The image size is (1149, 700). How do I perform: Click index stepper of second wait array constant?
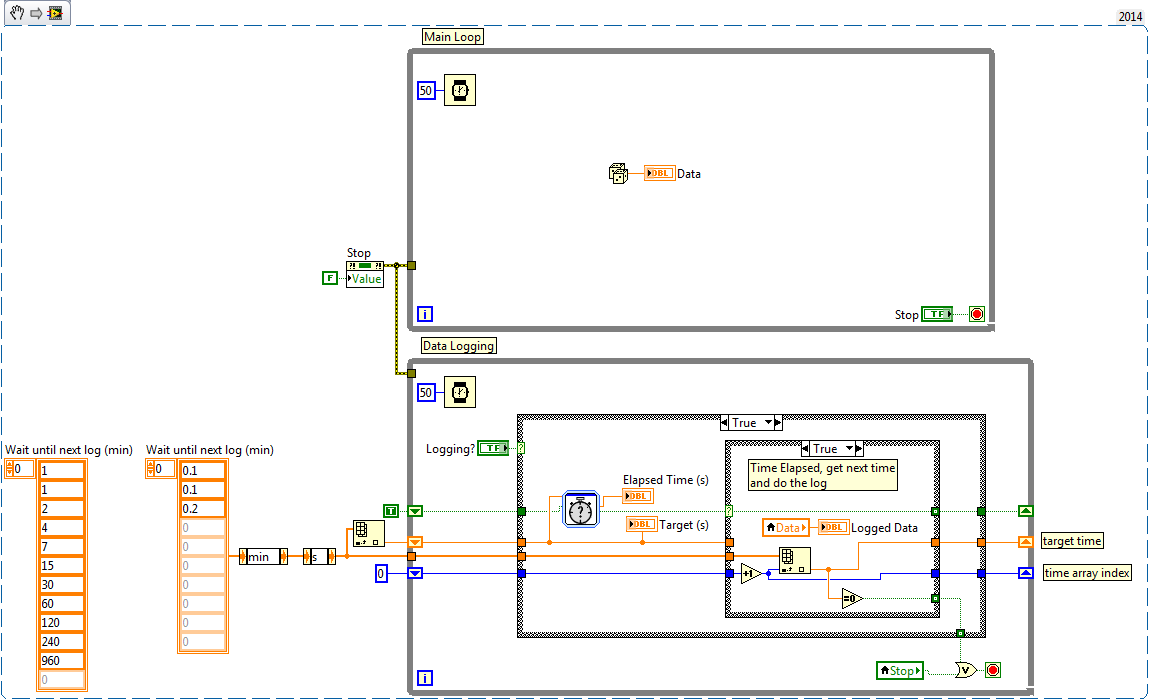(x=149, y=468)
